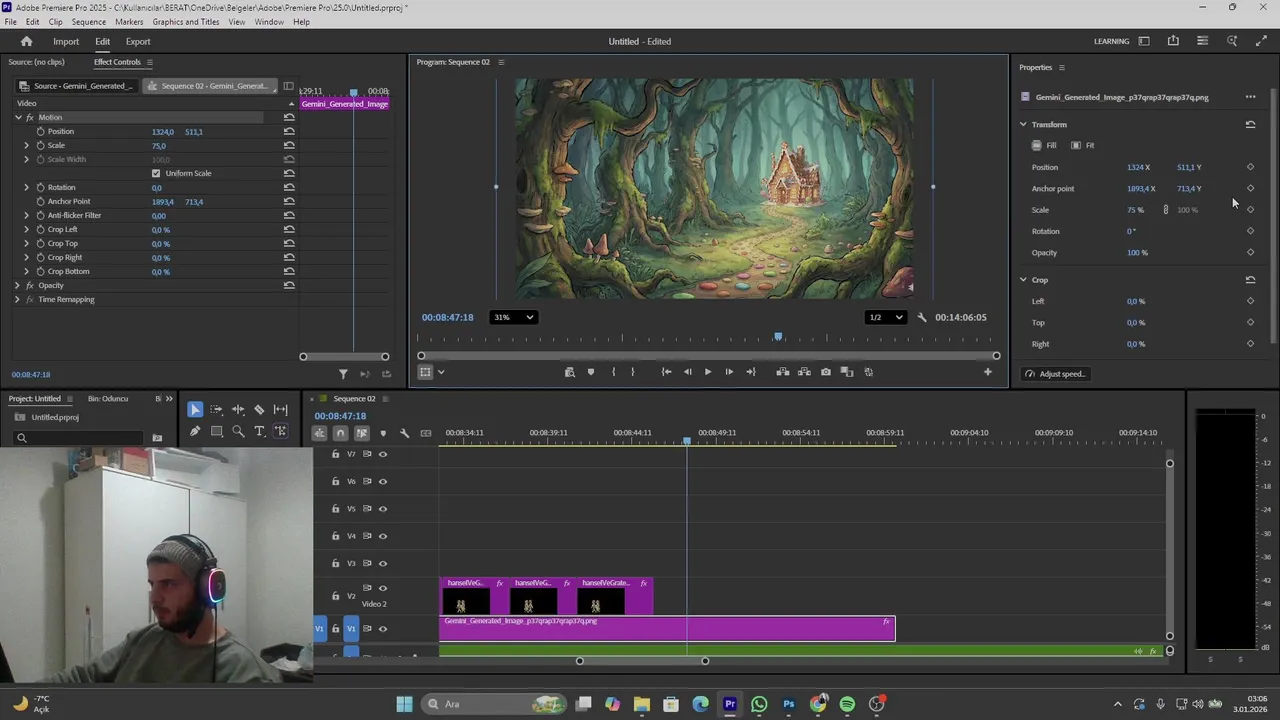Viewport: 1280px width, 720px height.
Task: Toggle Opacity keyframe diamond in Properties
Action: point(1250,252)
